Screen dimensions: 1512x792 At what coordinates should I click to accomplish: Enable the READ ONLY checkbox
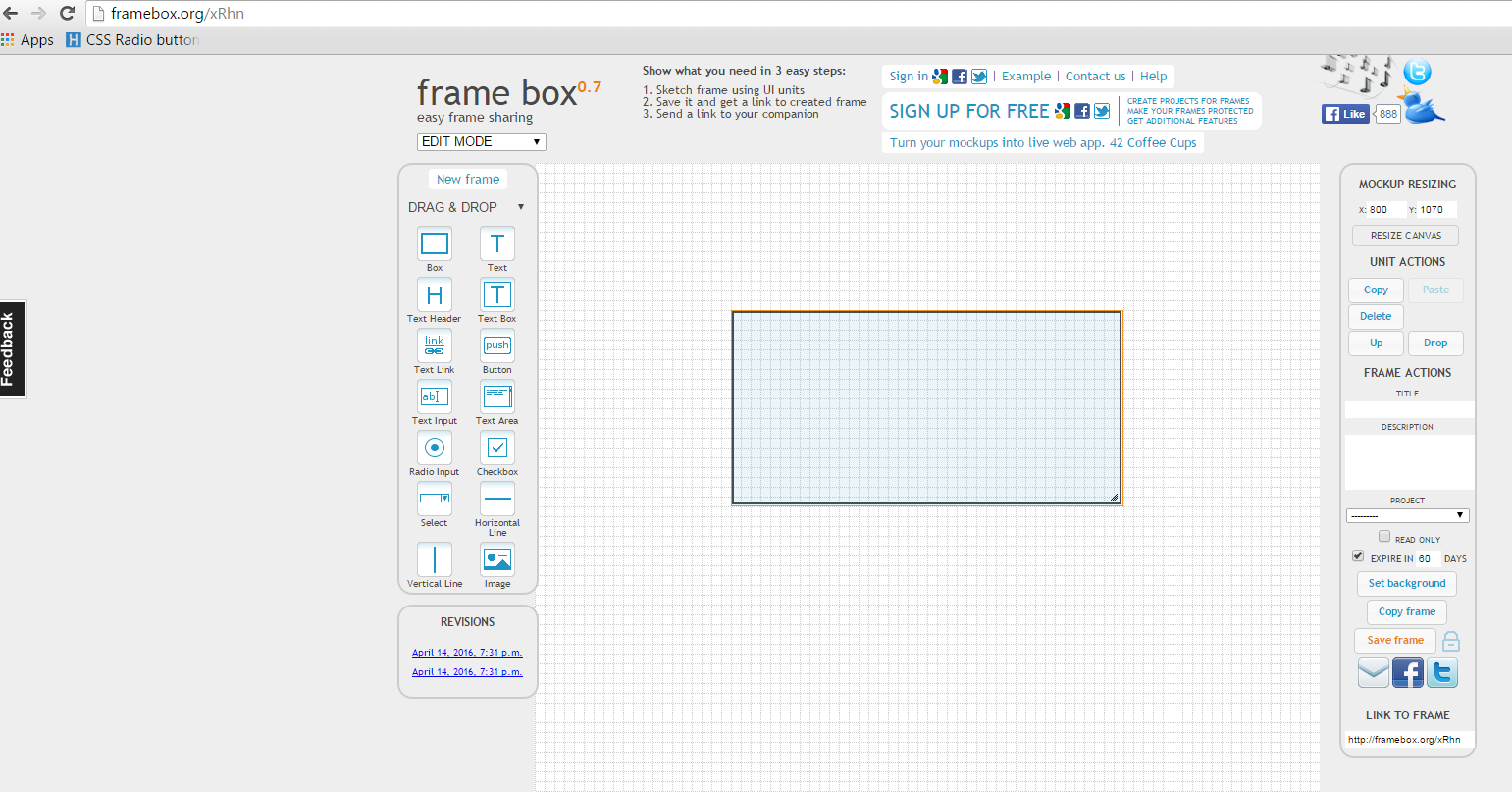click(x=1384, y=535)
